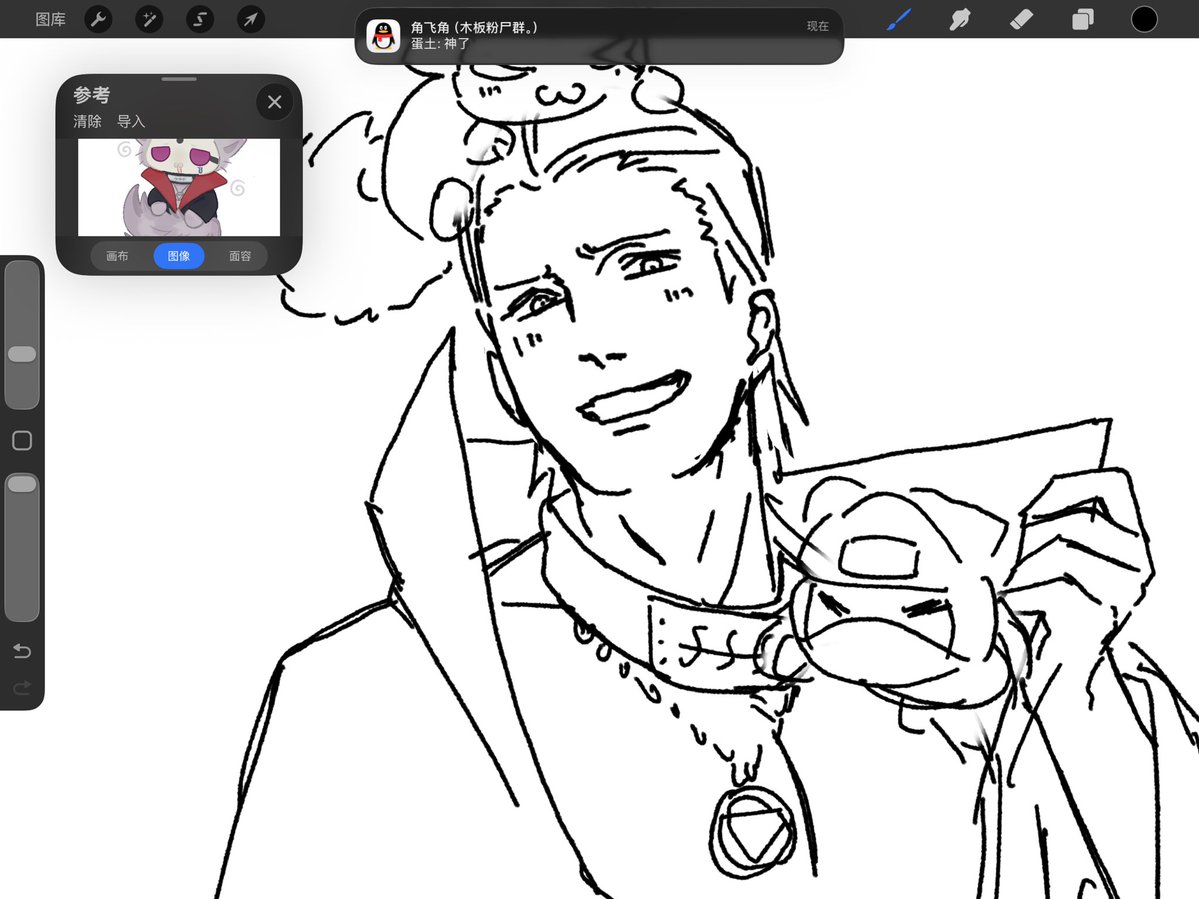Click 清除 in reference panel

click(x=87, y=121)
